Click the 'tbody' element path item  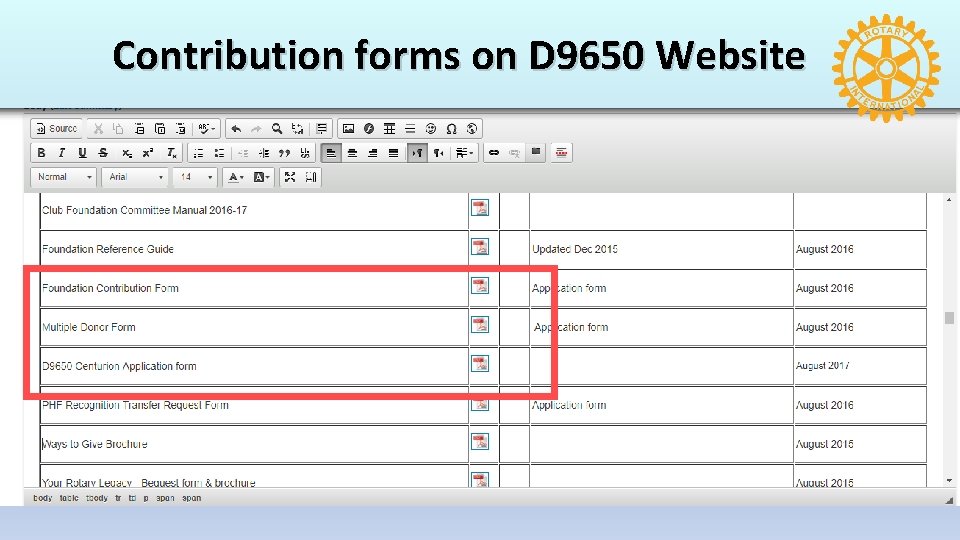[x=97, y=498]
